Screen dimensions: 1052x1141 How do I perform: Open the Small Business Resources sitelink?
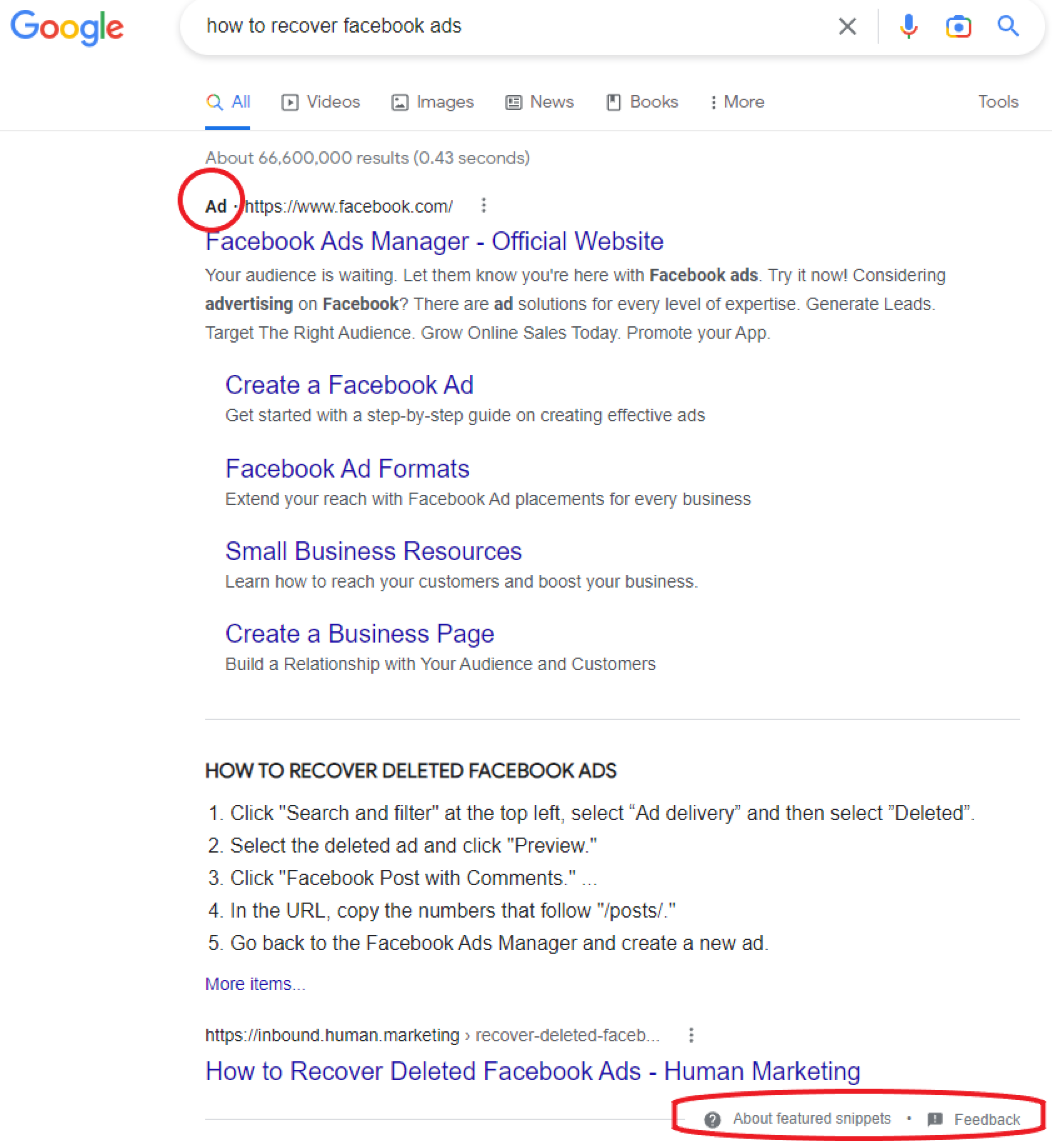[373, 551]
